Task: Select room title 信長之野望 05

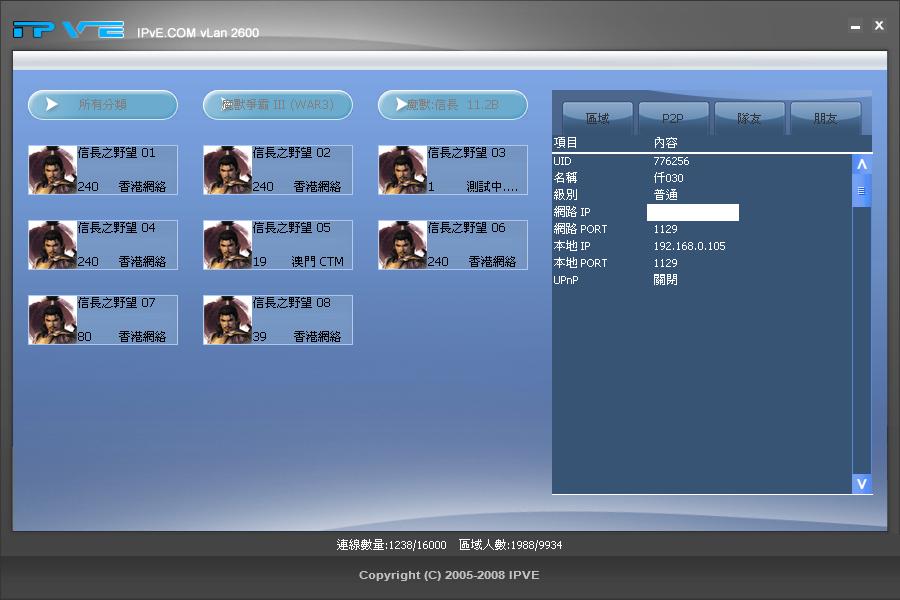Action: coord(292,228)
